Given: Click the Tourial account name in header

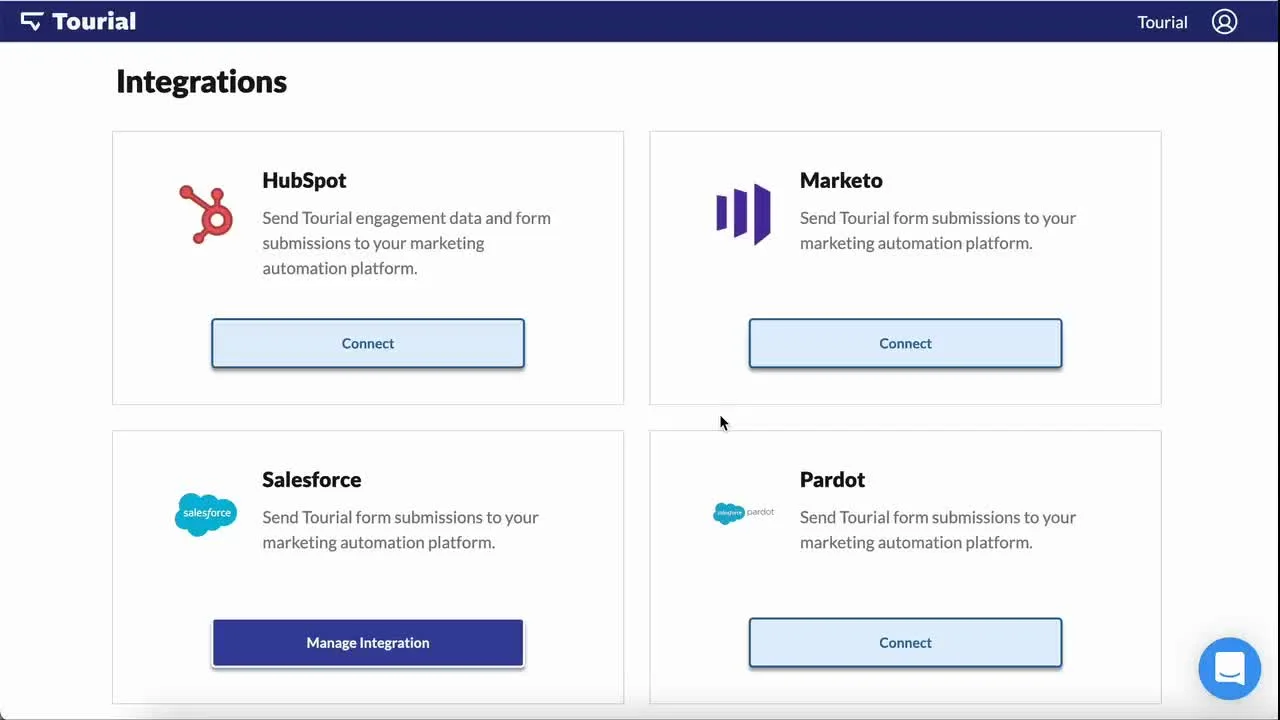Looking at the screenshot, I should click(1162, 22).
